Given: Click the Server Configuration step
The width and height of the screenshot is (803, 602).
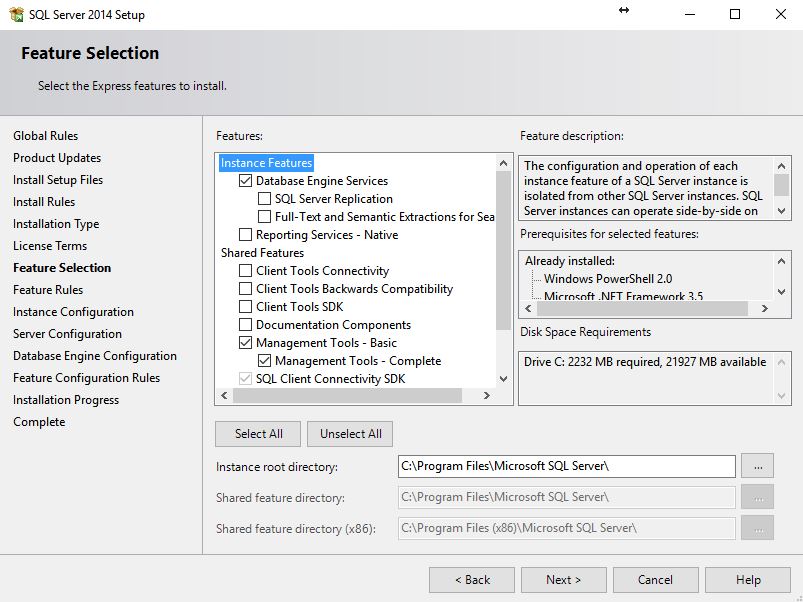Looking at the screenshot, I should [x=68, y=334].
